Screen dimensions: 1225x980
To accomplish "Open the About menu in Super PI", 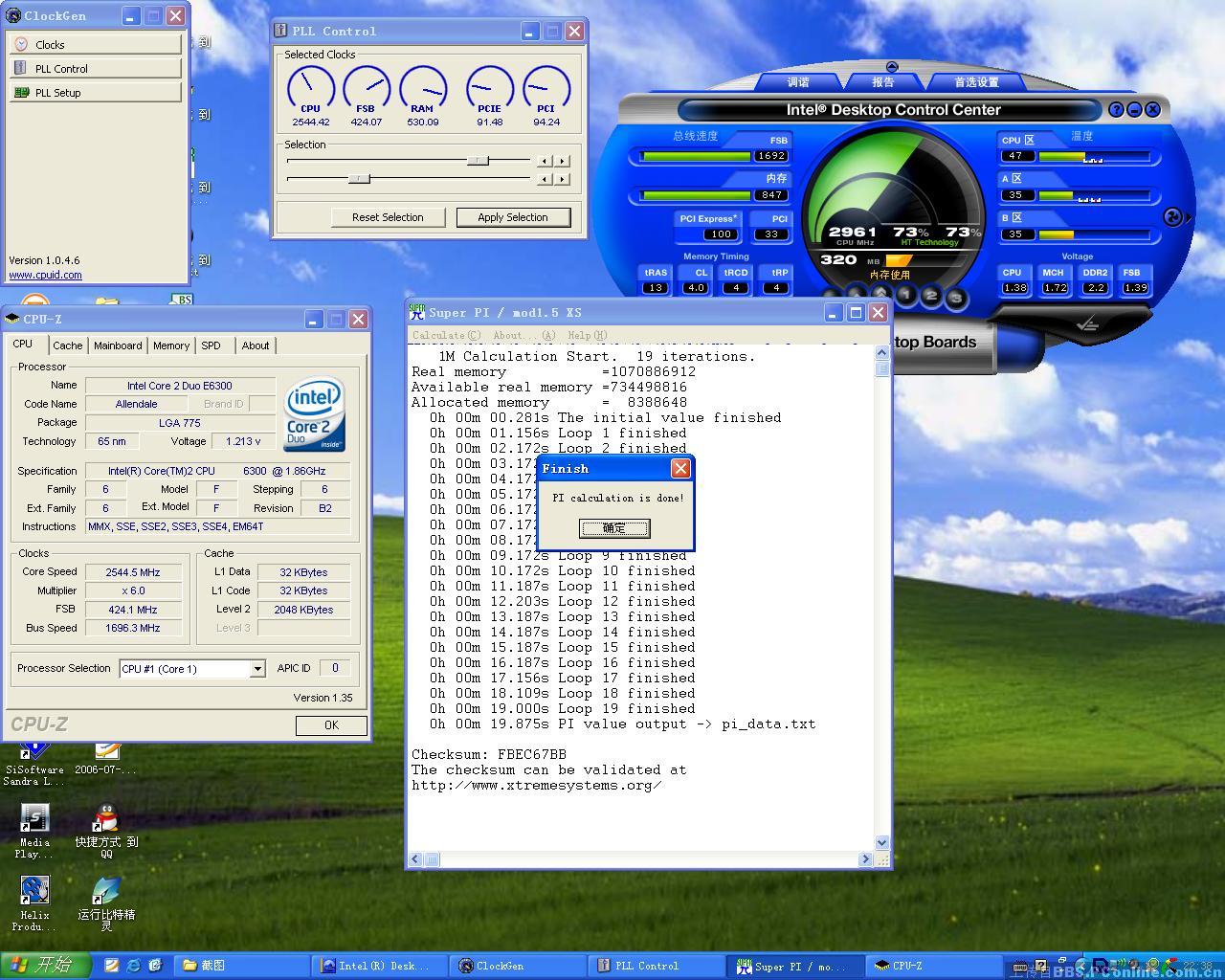I will tap(523, 335).
